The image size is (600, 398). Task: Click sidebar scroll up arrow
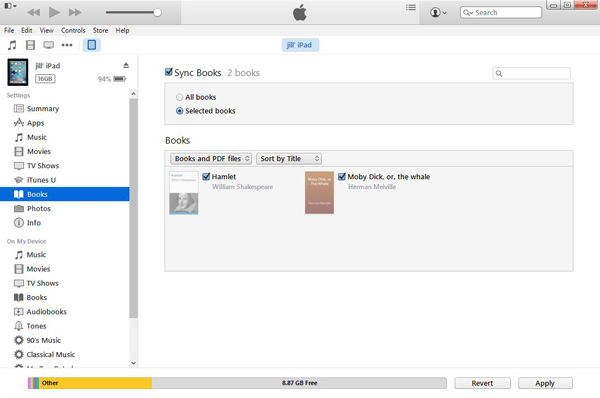tap(134, 94)
